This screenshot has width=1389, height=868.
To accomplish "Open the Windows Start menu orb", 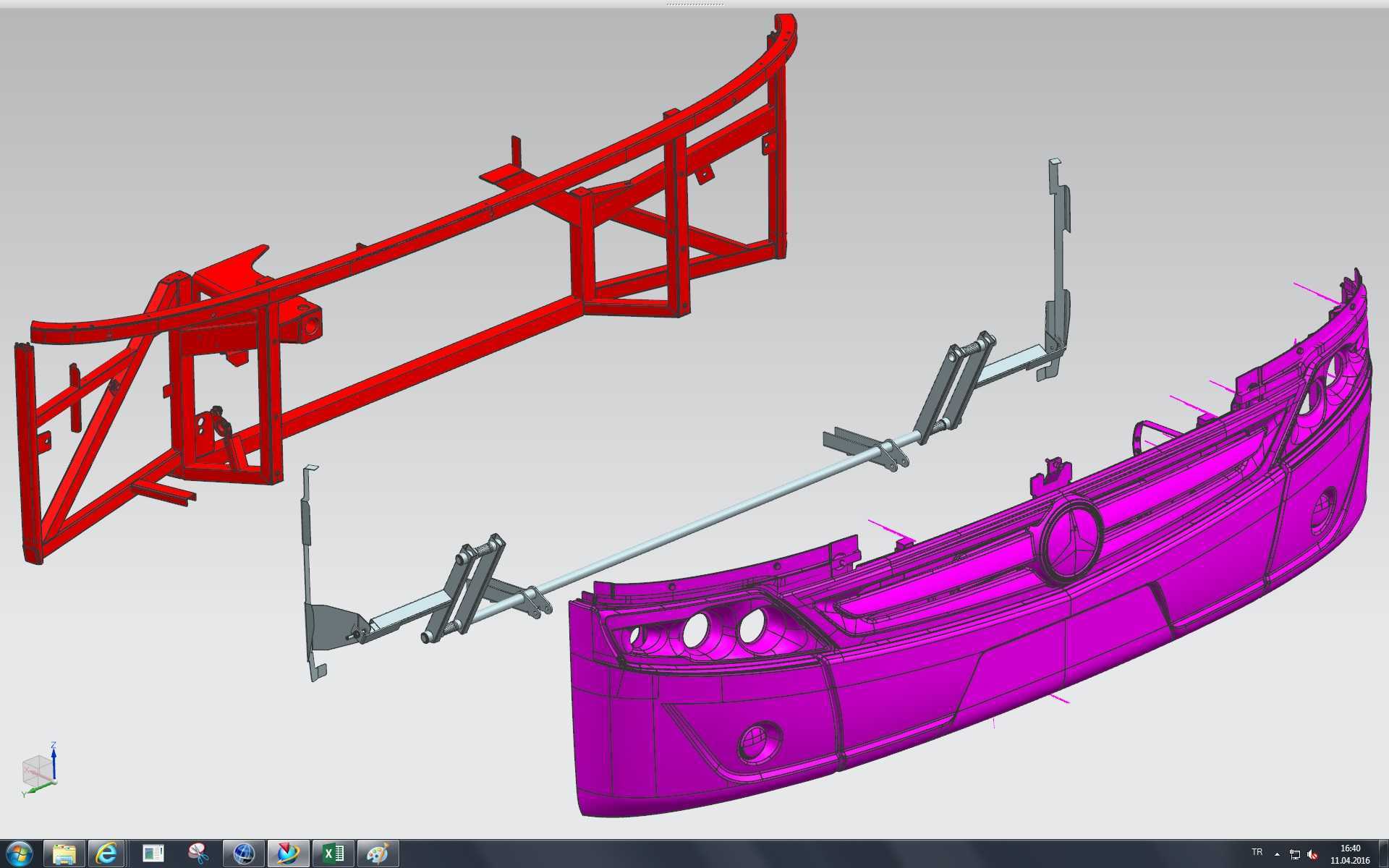I will [20, 854].
